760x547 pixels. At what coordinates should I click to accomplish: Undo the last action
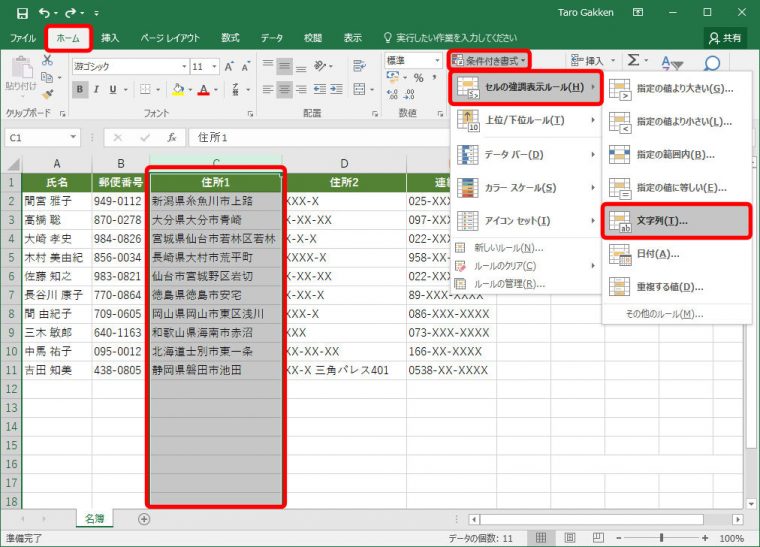[x=44, y=13]
